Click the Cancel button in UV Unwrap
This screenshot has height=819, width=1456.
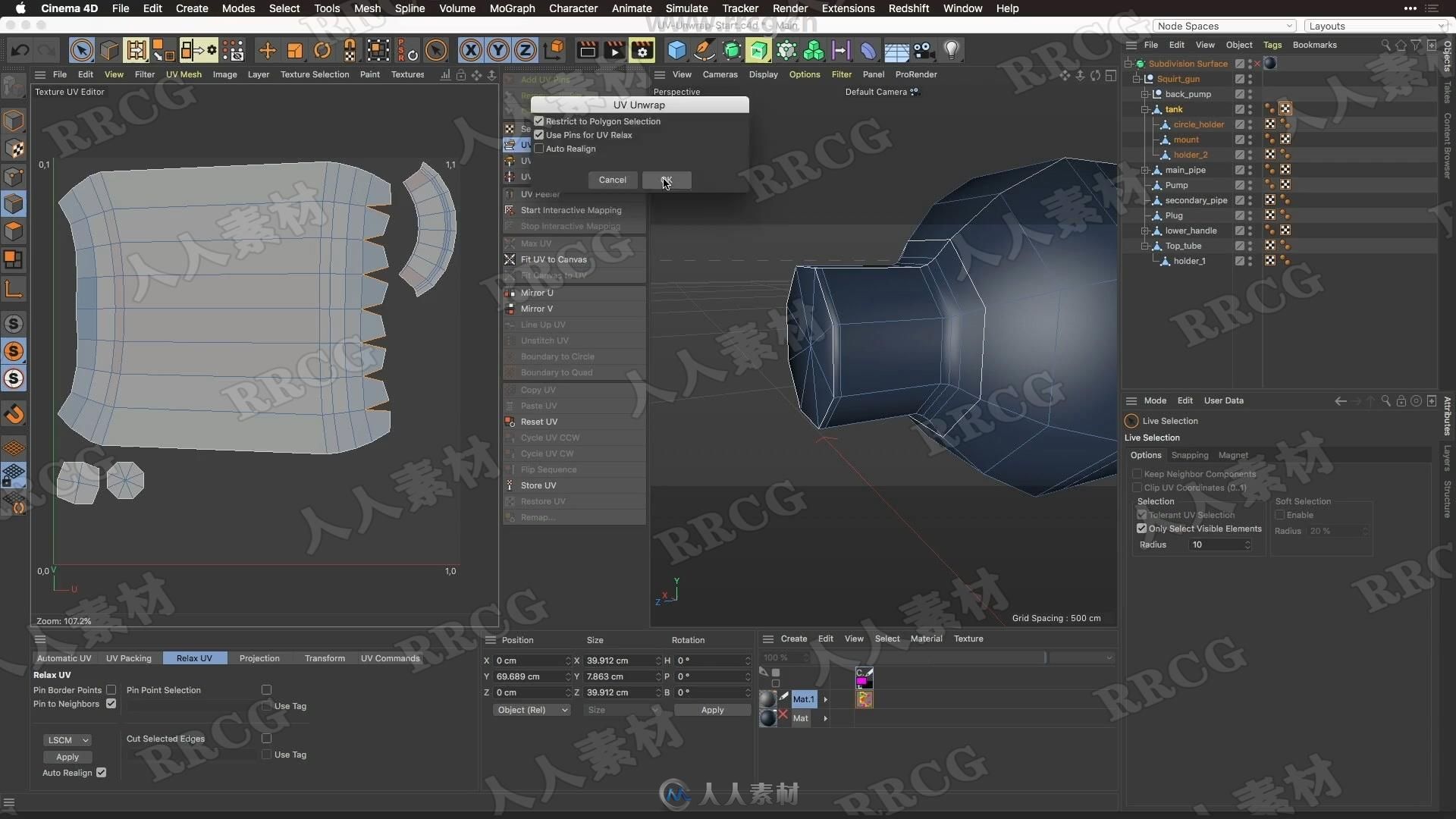tap(612, 180)
